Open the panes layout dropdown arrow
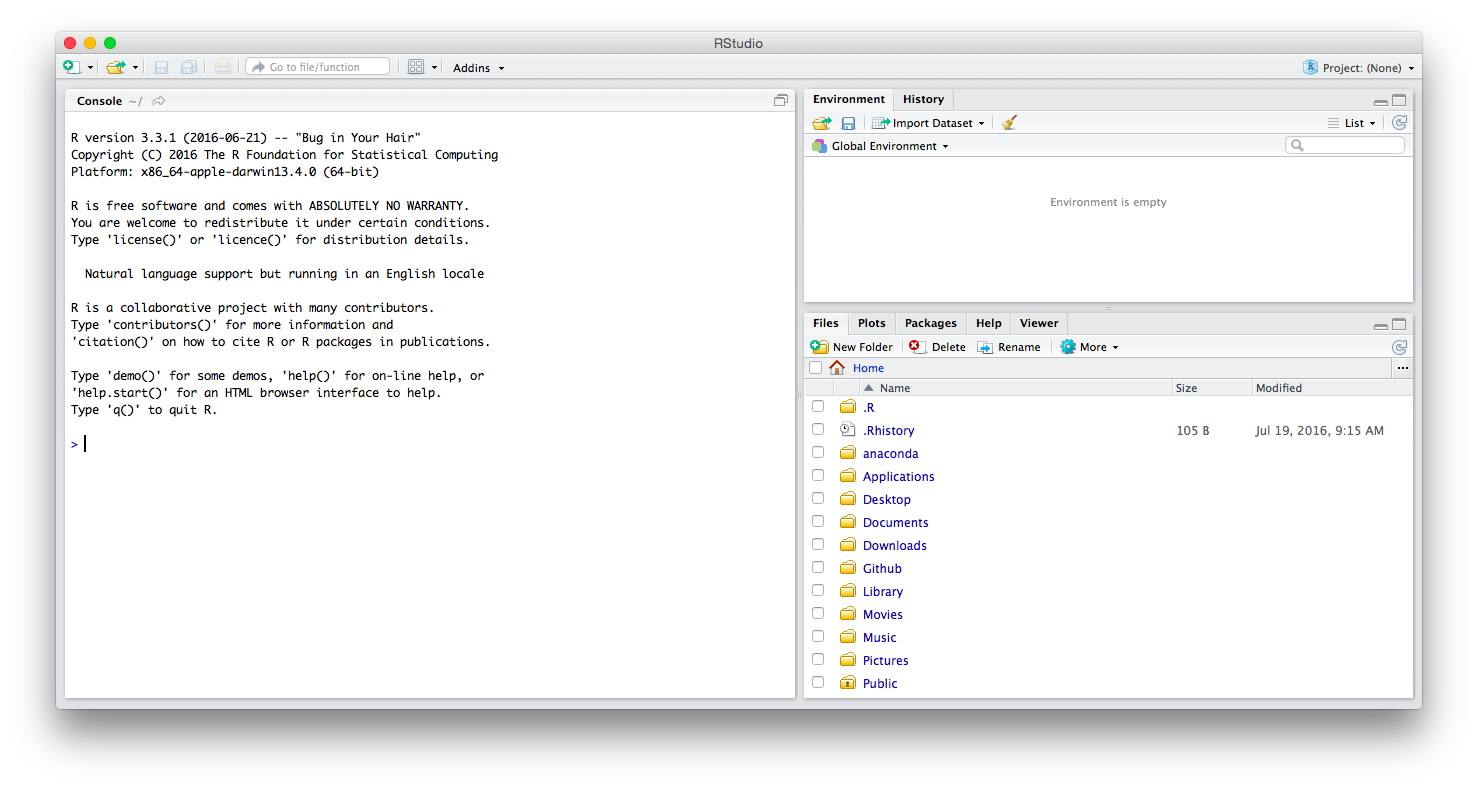Screen dimensions: 1478x789 pos(434,68)
